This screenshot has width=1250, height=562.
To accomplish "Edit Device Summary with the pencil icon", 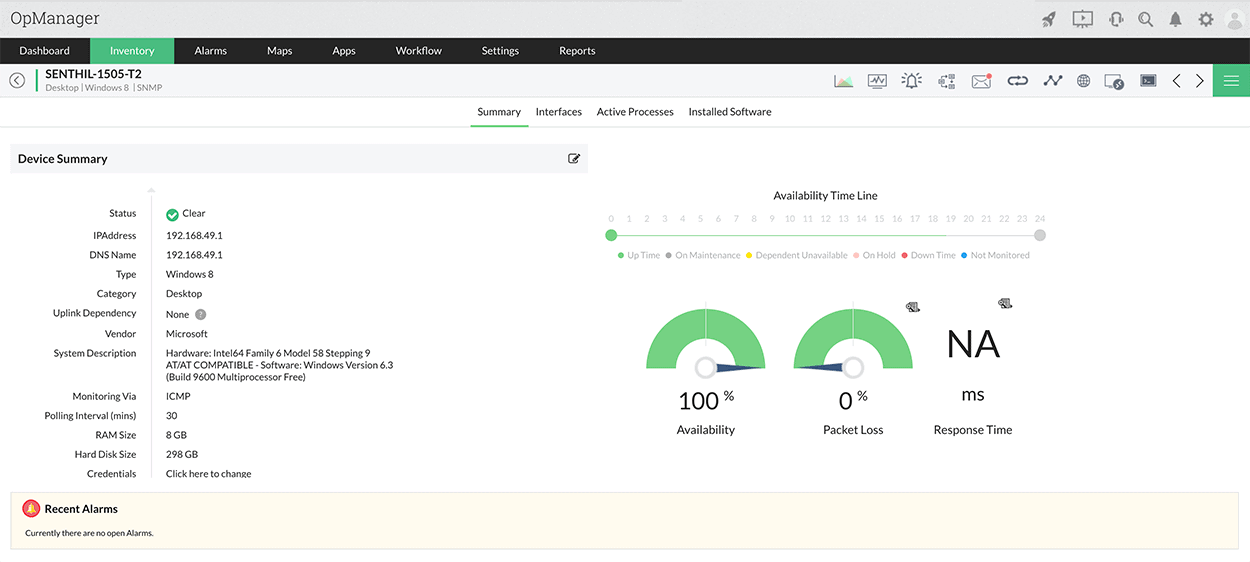I will tap(574, 158).
